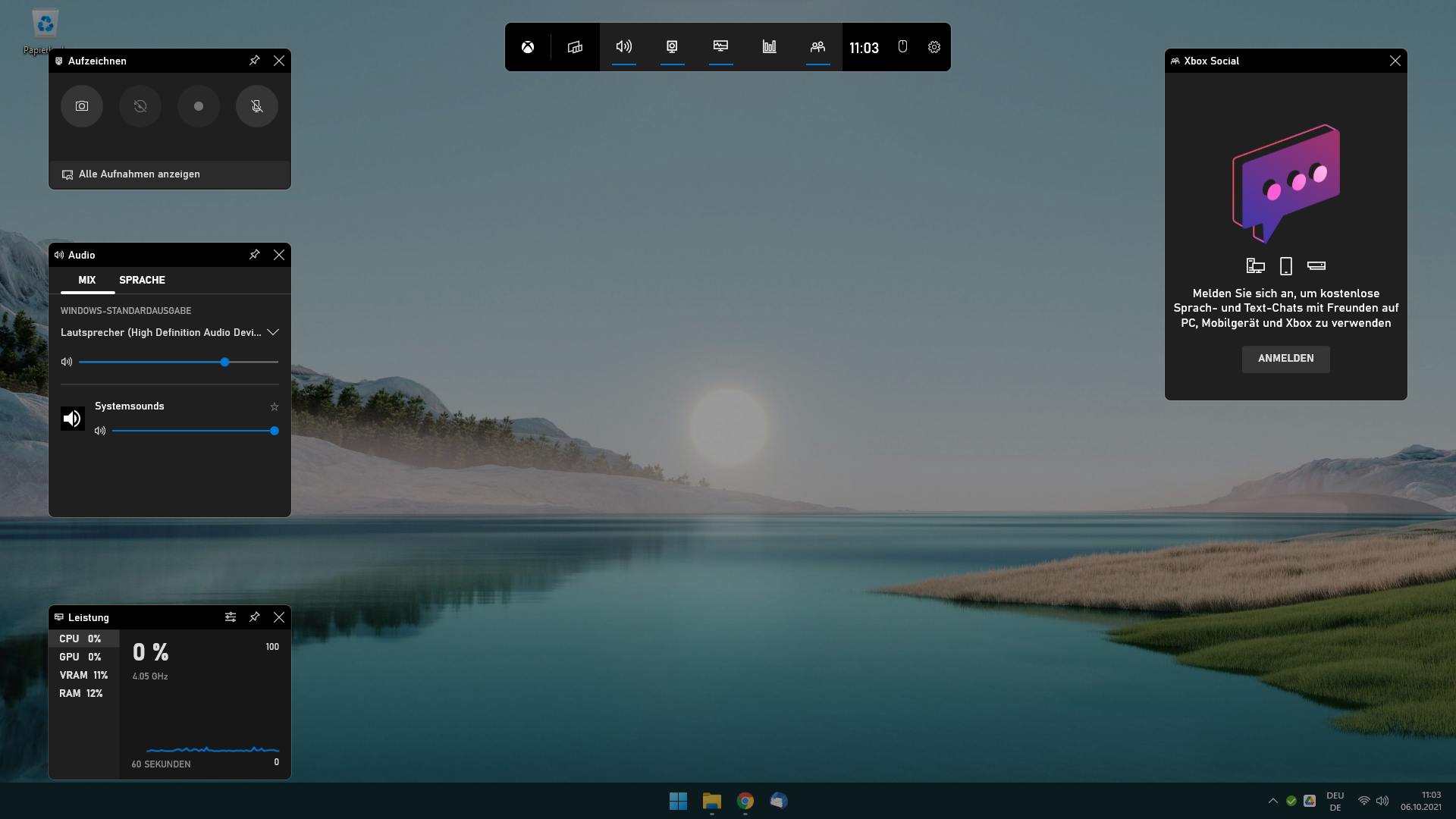1456x819 pixels.
Task: Expand the Lautsprecher output device dropdown
Action: (273, 332)
